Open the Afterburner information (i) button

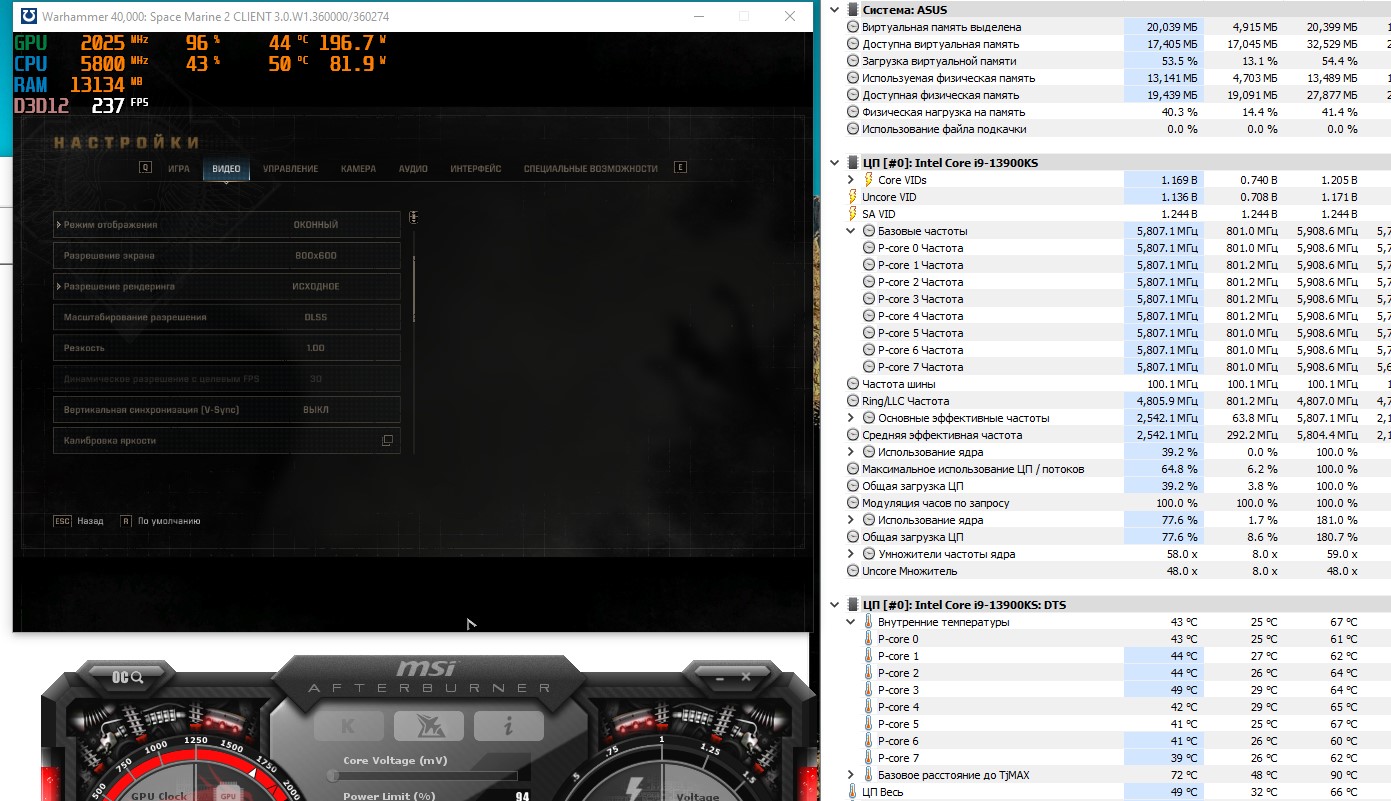[508, 726]
